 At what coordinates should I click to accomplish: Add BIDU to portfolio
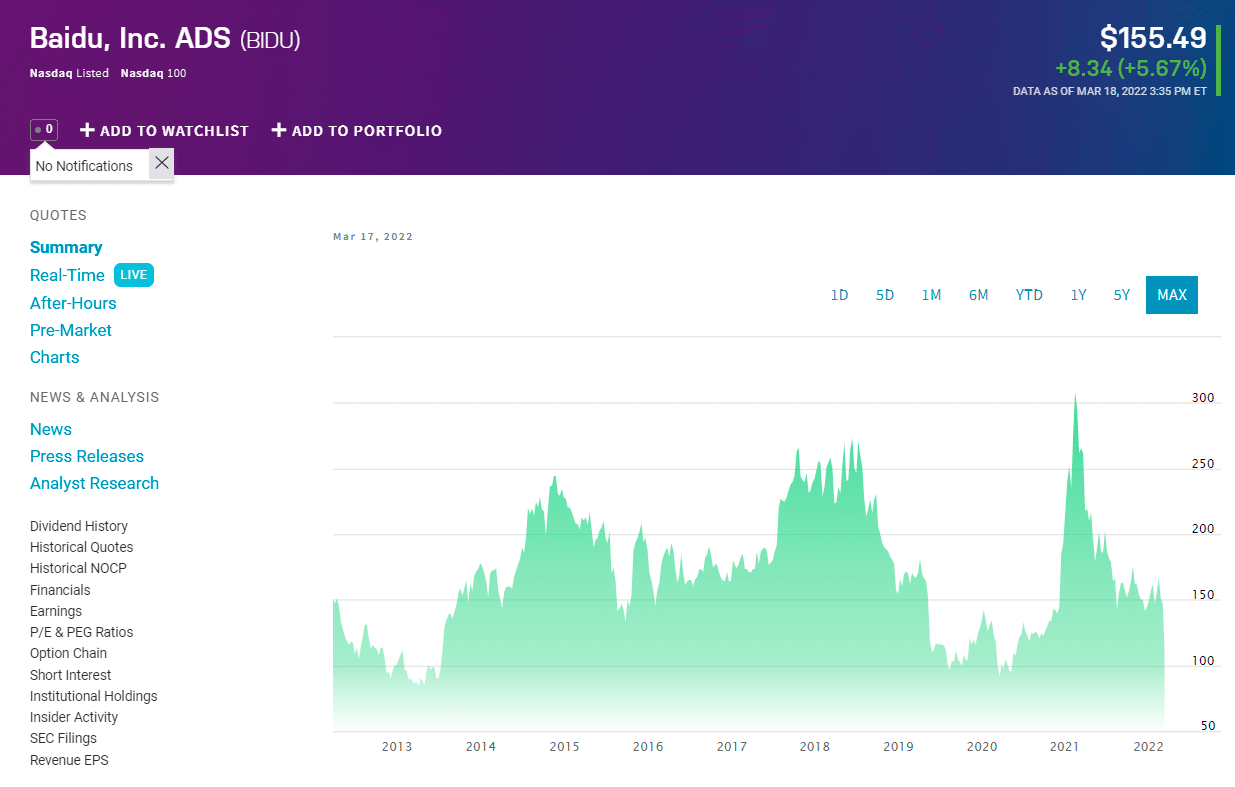[357, 130]
